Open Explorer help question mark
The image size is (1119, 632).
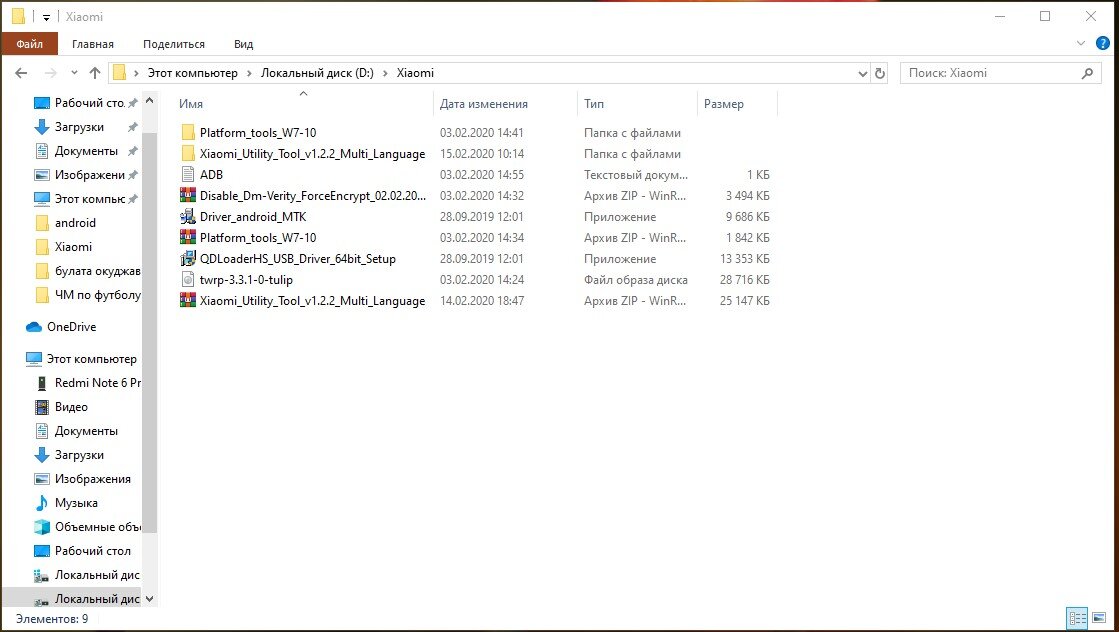click(1103, 44)
